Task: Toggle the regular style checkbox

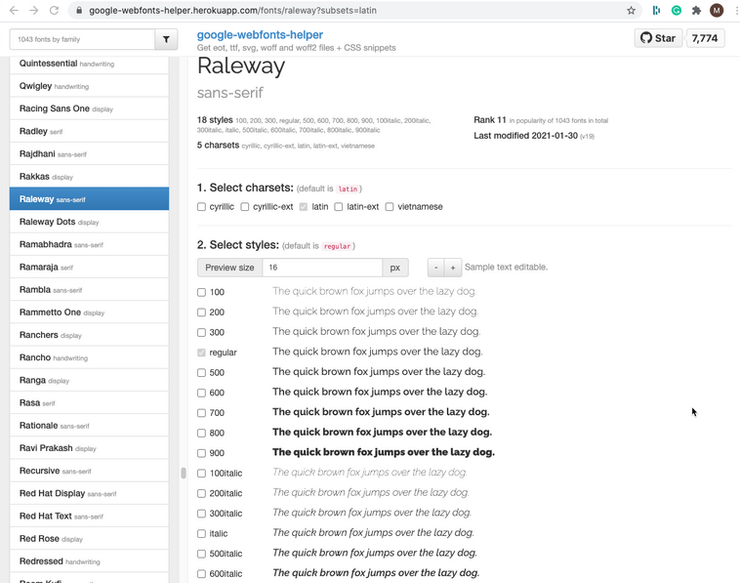Action: point(202,353)
